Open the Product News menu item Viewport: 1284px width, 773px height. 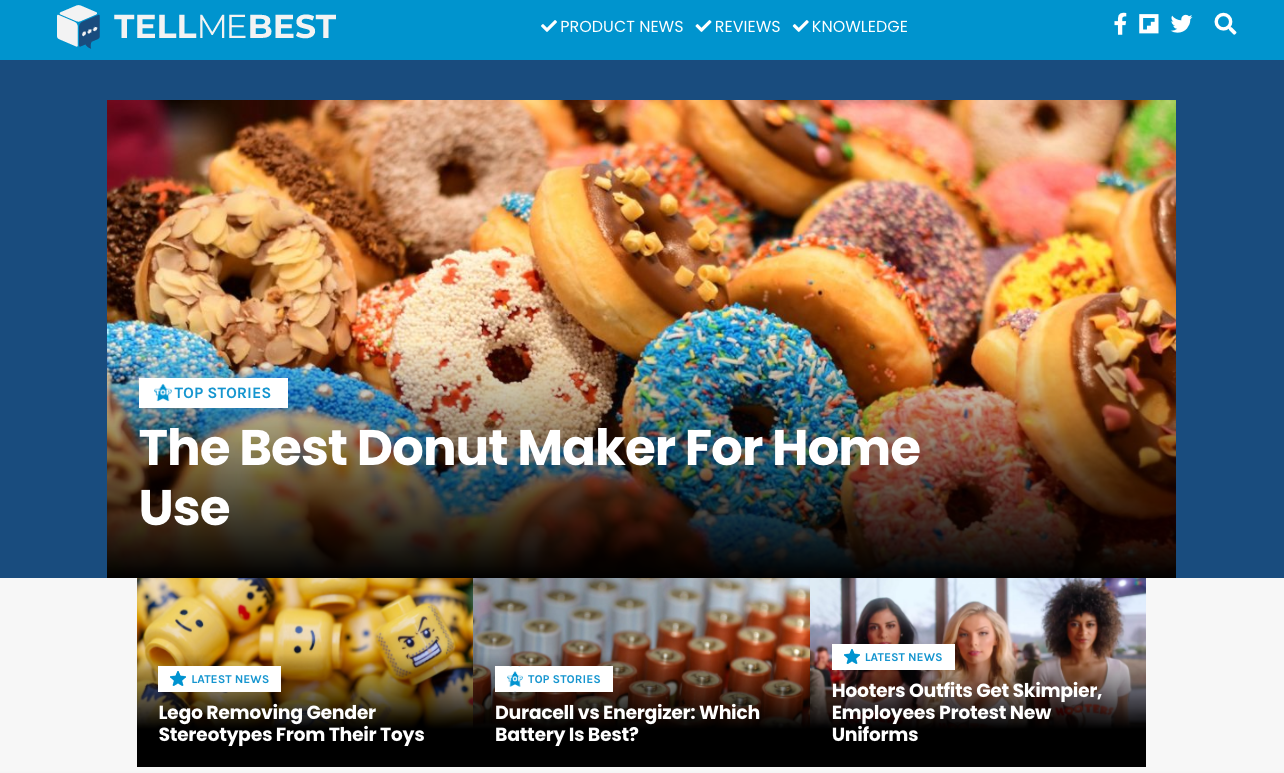[612, 27]
